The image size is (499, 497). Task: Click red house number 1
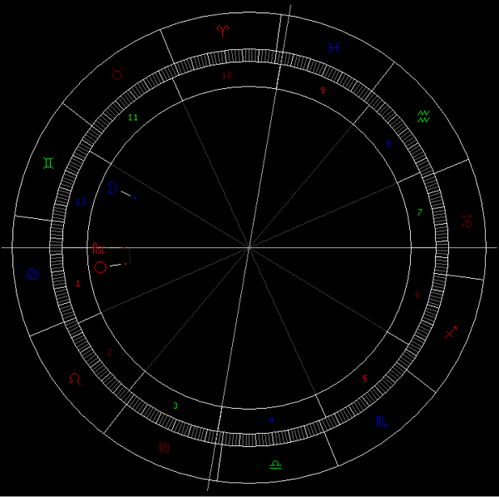point(78,284)
